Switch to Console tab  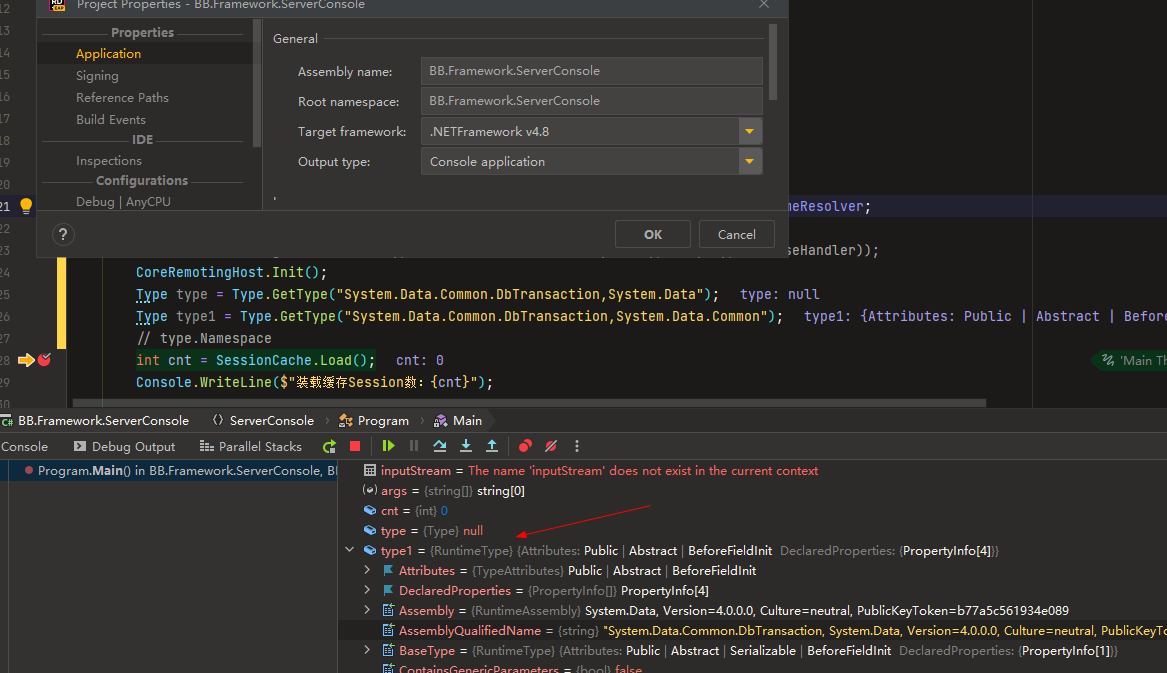pos(24,447)
